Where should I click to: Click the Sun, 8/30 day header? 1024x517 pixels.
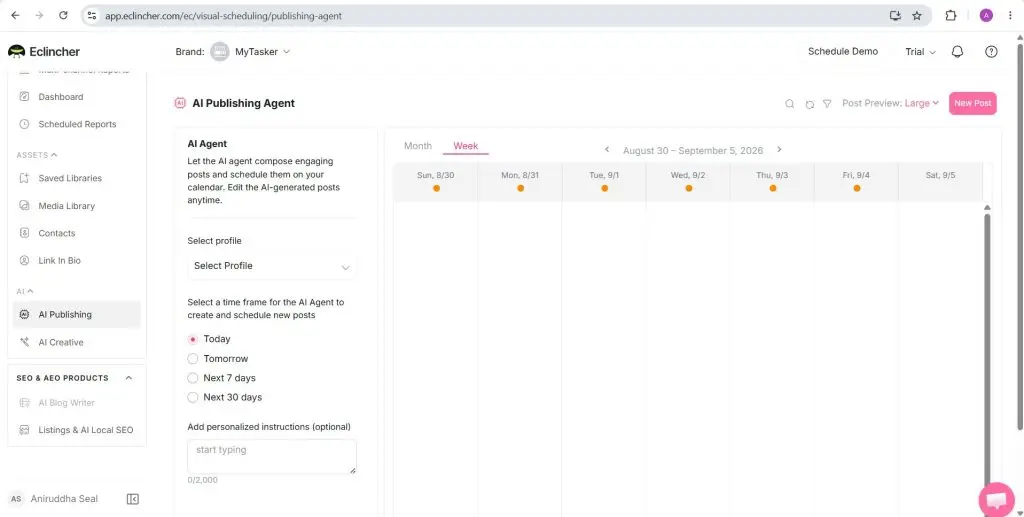tap(436, 182)
